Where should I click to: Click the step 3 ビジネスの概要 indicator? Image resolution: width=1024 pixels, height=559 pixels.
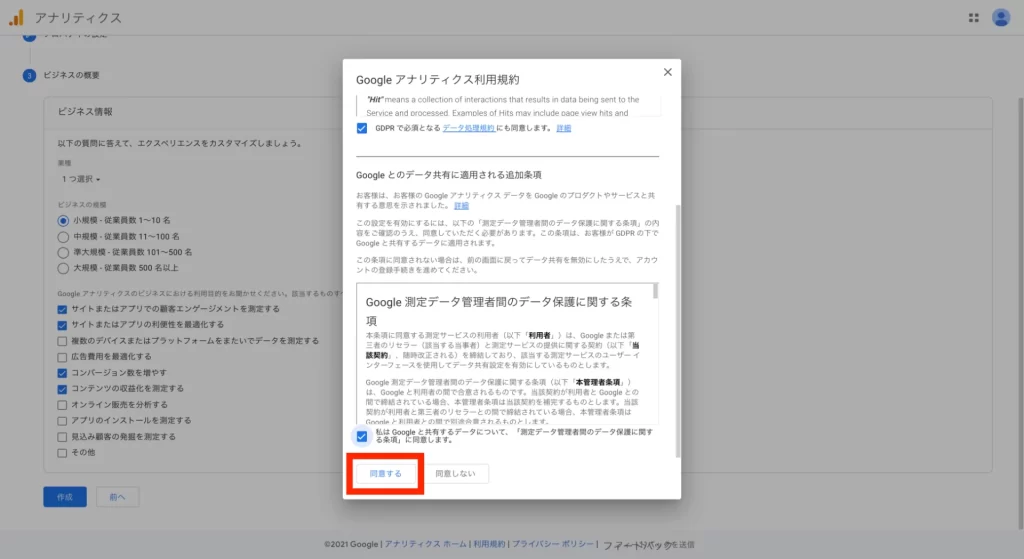pos(30,75)
